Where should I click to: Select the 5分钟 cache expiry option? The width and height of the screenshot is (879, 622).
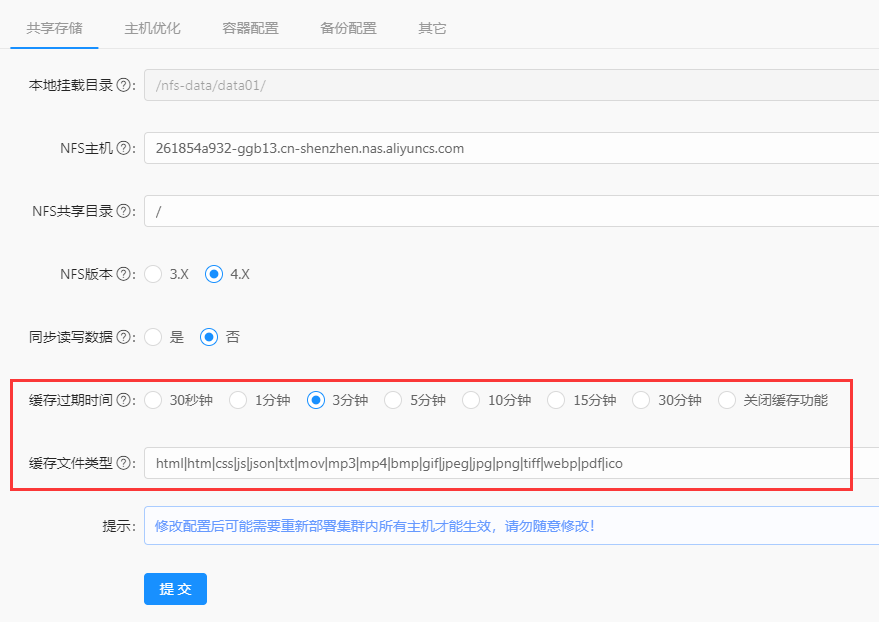(x=393, y=400)
